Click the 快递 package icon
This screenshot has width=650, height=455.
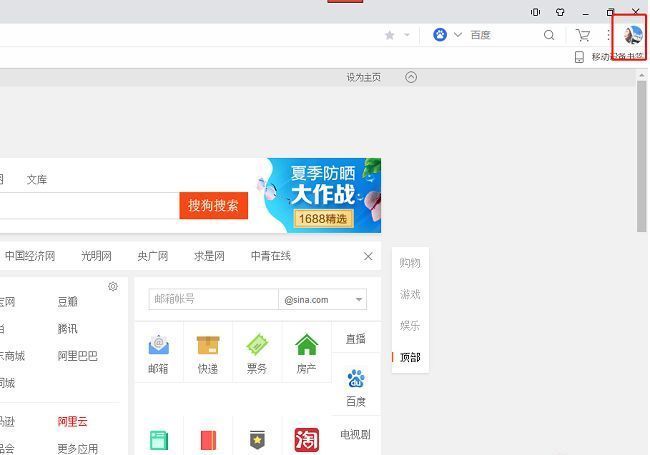point(208,345)
